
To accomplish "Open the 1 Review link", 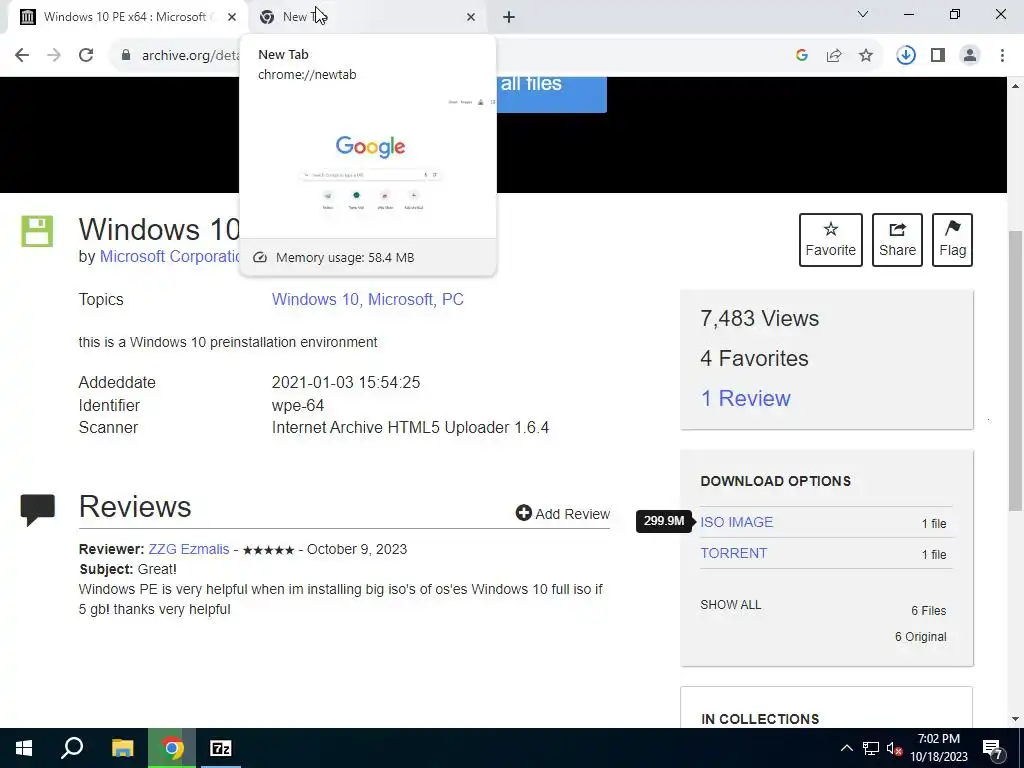I will [x=745, y=398].
